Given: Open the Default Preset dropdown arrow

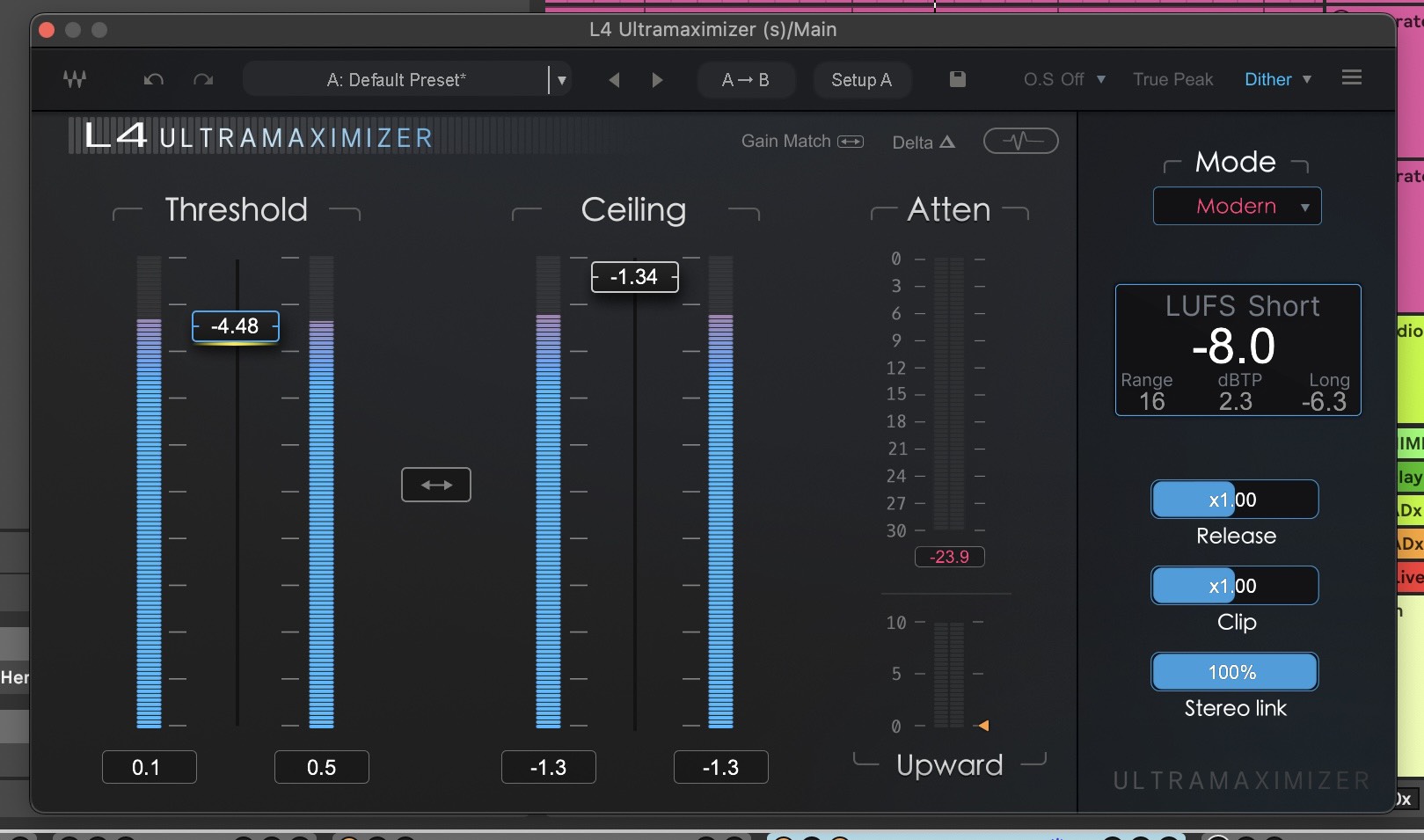Looking at the screenshot, I should tap(561, 80).
